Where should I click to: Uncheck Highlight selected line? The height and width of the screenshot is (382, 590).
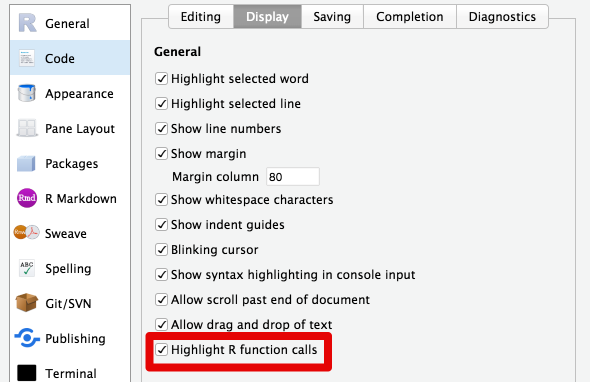pos(161,103)
